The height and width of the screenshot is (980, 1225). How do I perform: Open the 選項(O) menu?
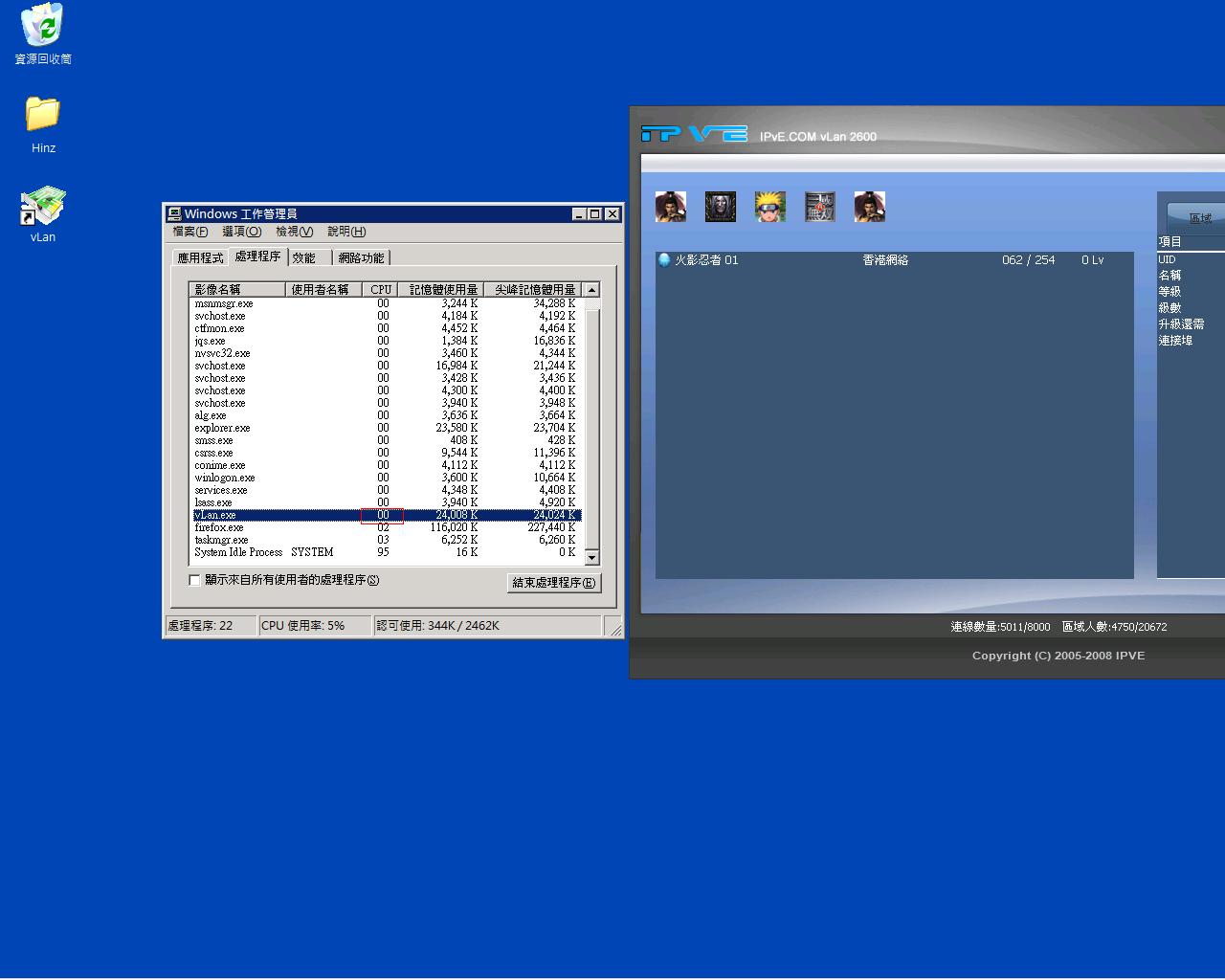[x=241, y=232]
